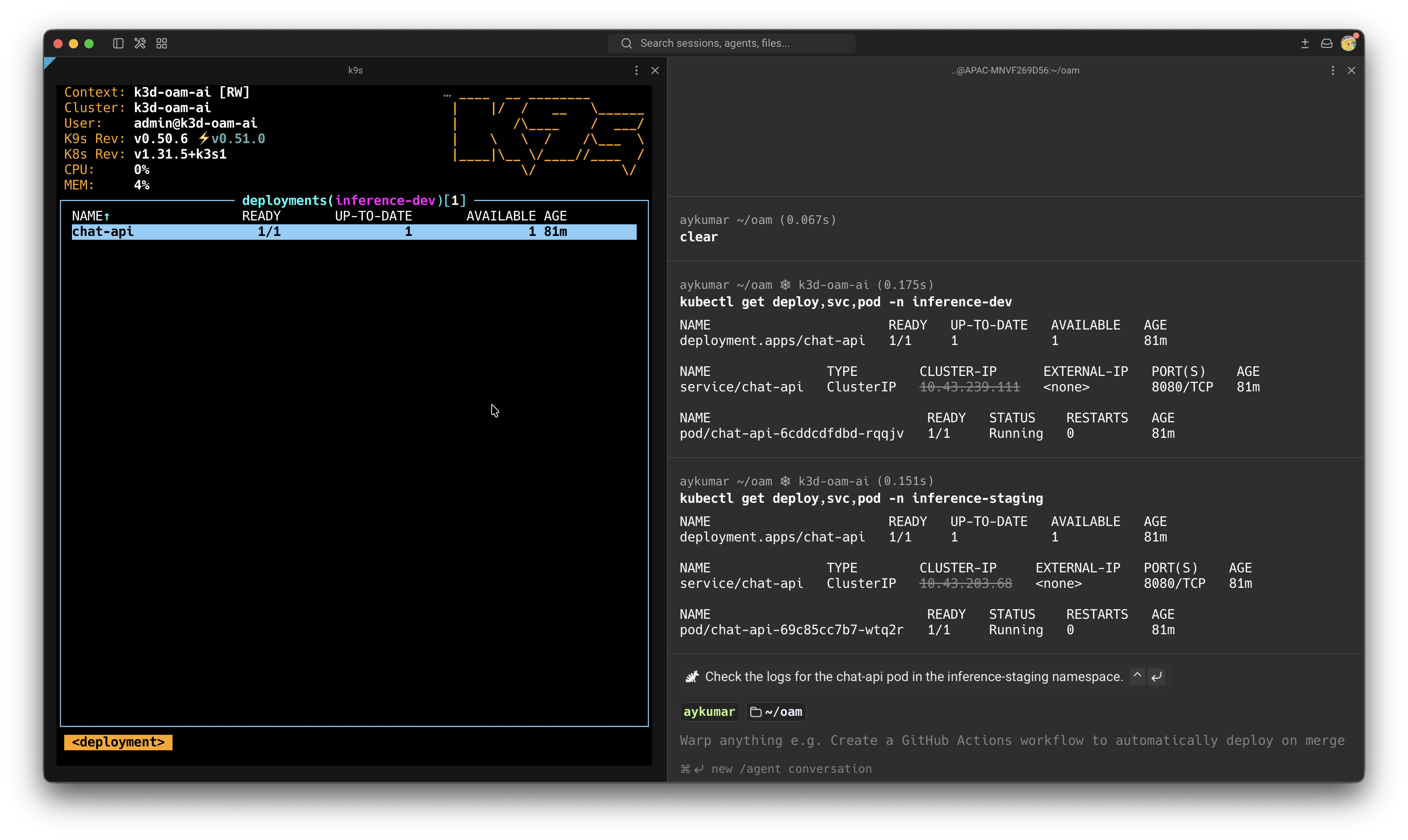Select the kubectl inference-dev command line
Screen dimensions: 1408x840
[x=845, y=302]
